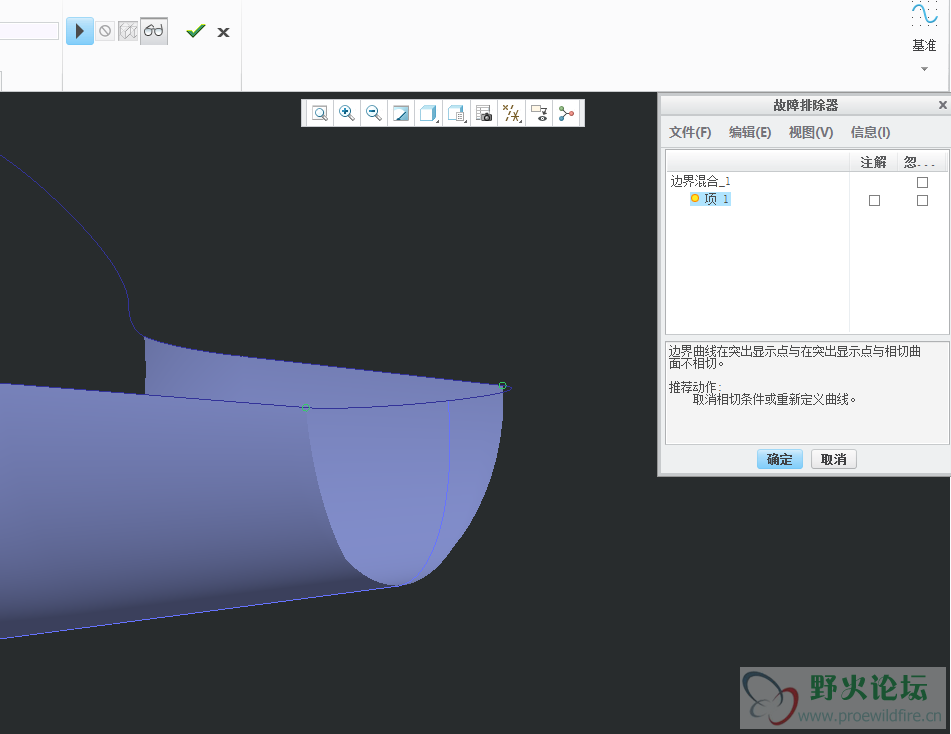The image size is (951, 734).
Task: Toggle the spin center icon
Action: click(566, 113)
